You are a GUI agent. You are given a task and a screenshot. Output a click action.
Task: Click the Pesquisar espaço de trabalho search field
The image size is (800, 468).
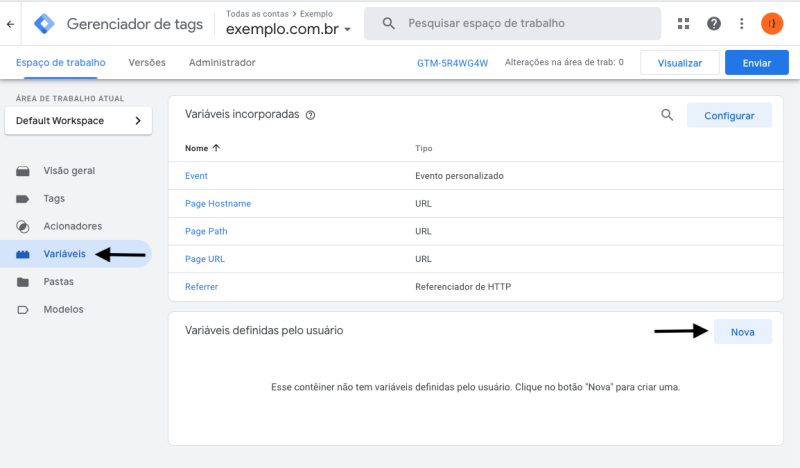(520, 23)
